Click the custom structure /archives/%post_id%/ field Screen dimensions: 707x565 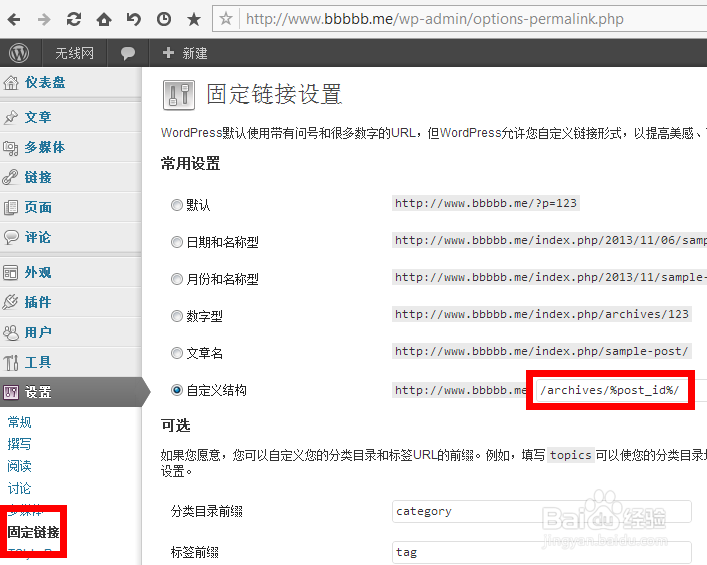[x=612, y=390]
